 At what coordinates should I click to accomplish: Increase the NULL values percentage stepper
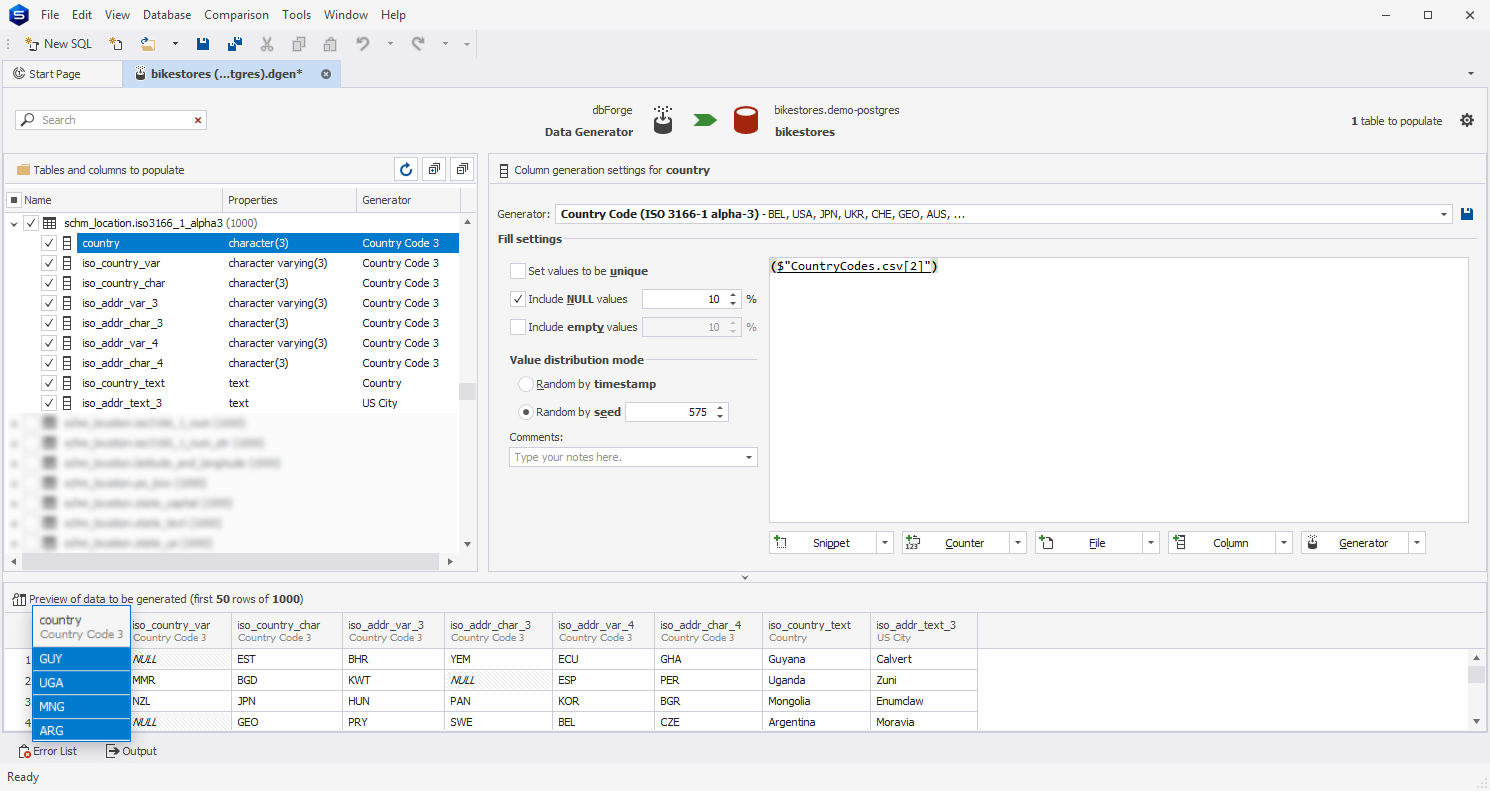click(733, 295)
